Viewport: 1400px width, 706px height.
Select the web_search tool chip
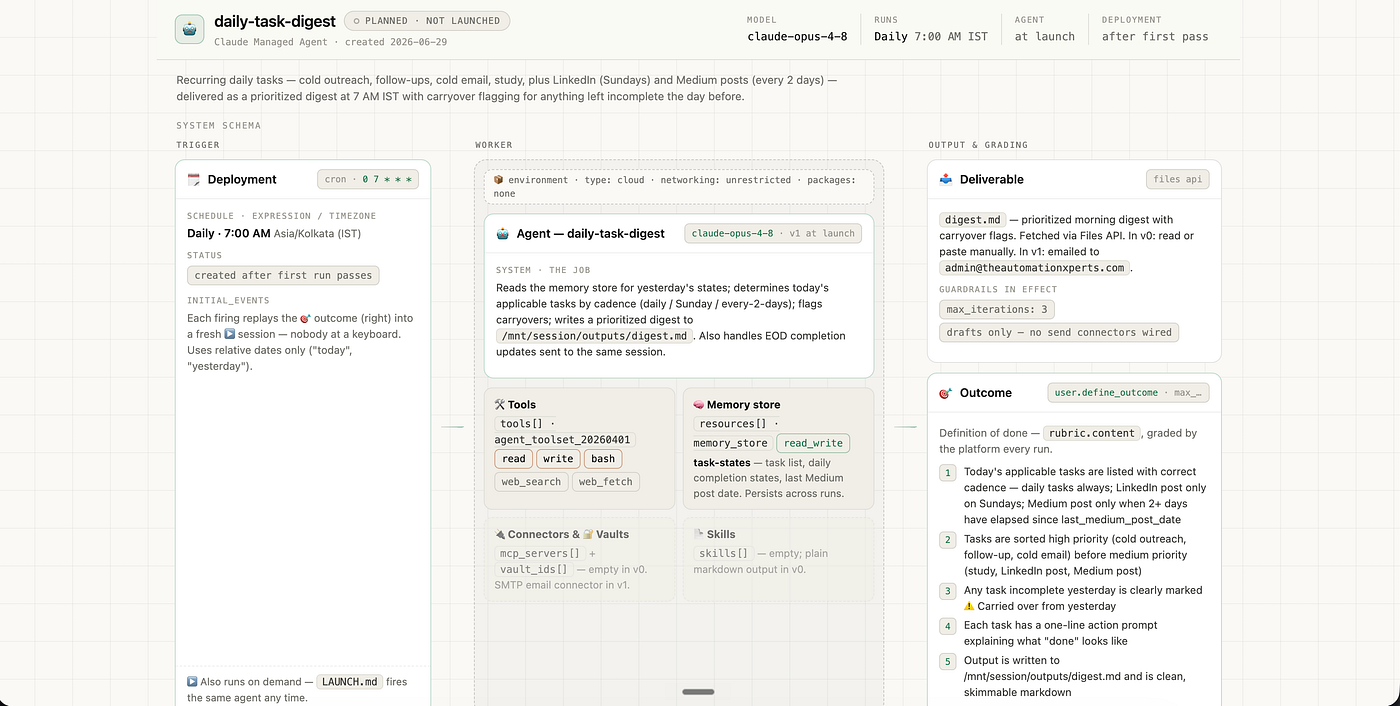click(x=531, y=482)
